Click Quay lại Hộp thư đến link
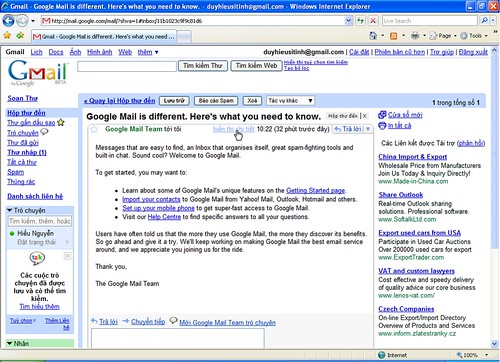 coord(119,101)
